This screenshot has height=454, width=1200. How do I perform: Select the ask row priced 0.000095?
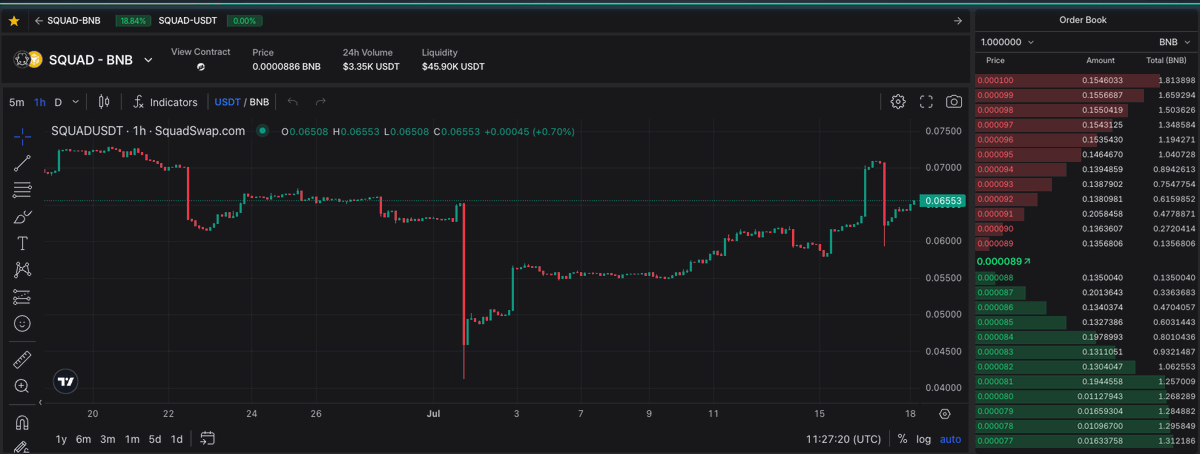tap(1085, 154)
